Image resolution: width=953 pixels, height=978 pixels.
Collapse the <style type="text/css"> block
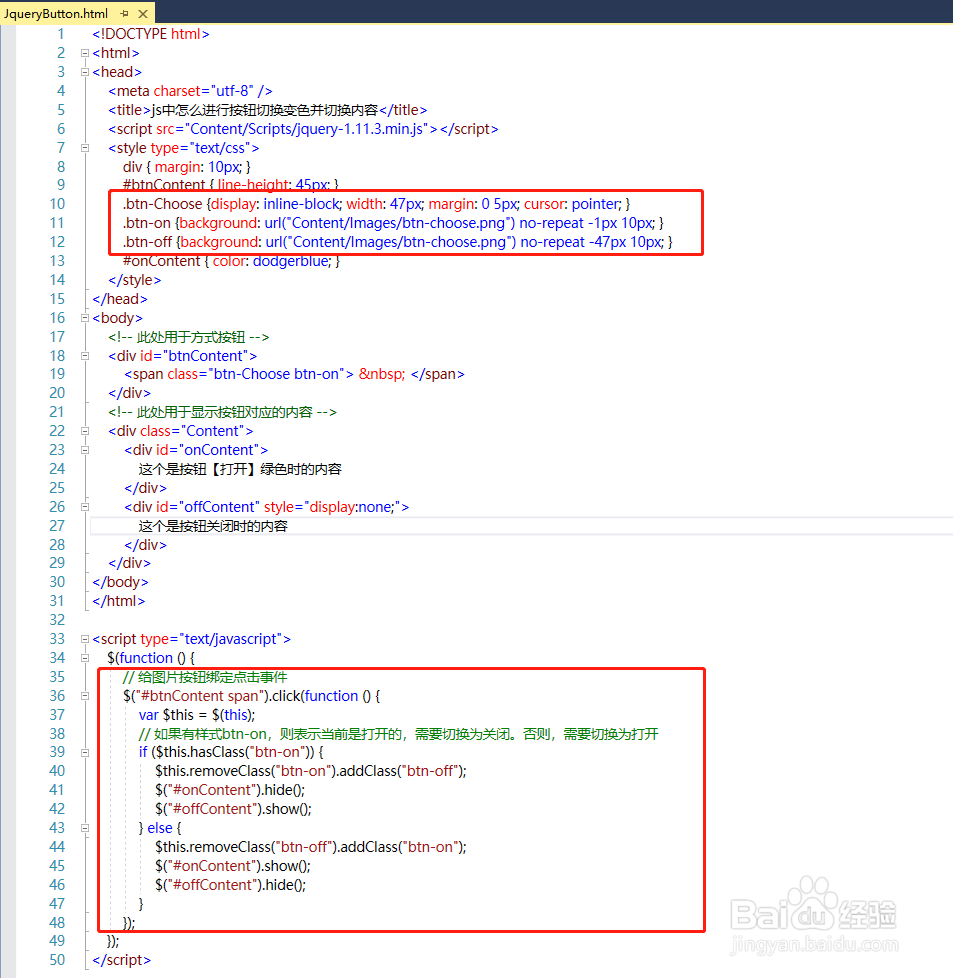(x=85, y=148)
